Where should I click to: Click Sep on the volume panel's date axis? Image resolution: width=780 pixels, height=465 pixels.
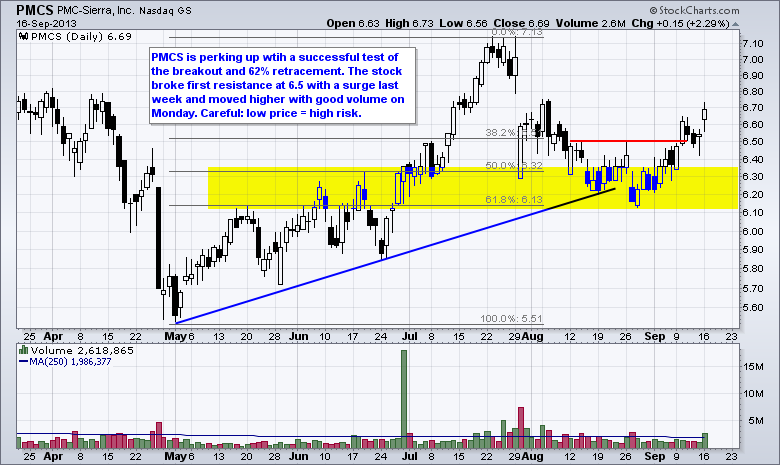655,457
